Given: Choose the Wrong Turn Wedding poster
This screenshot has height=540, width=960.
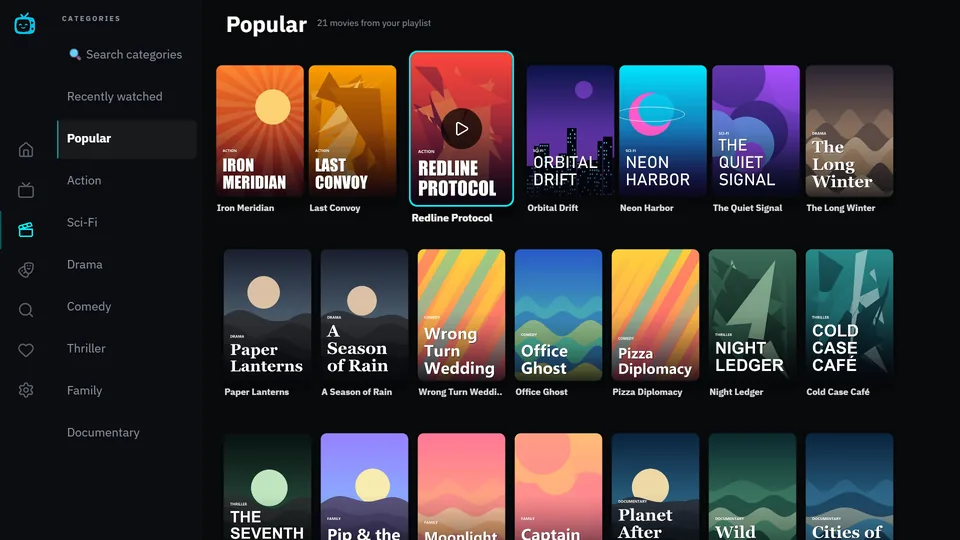Looking at the screenshot, I should (x=461, y=315).
